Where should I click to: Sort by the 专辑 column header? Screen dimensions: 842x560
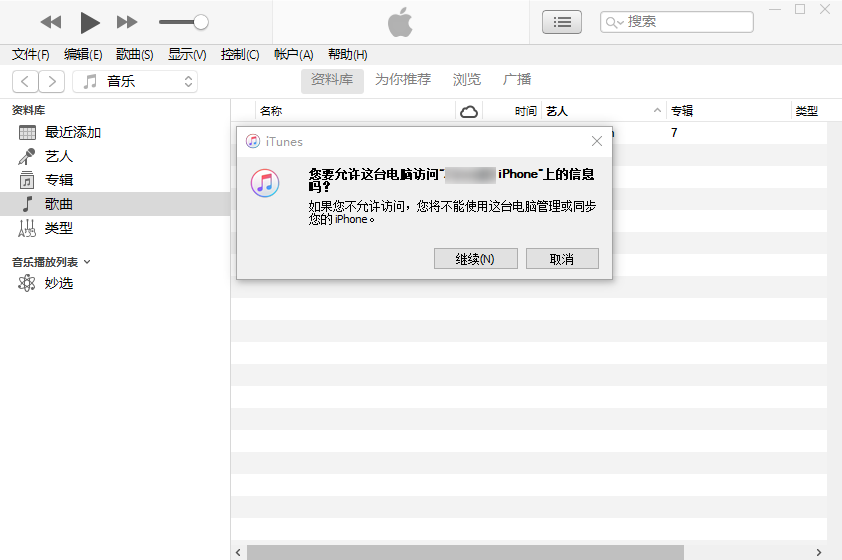pos(729,111)
